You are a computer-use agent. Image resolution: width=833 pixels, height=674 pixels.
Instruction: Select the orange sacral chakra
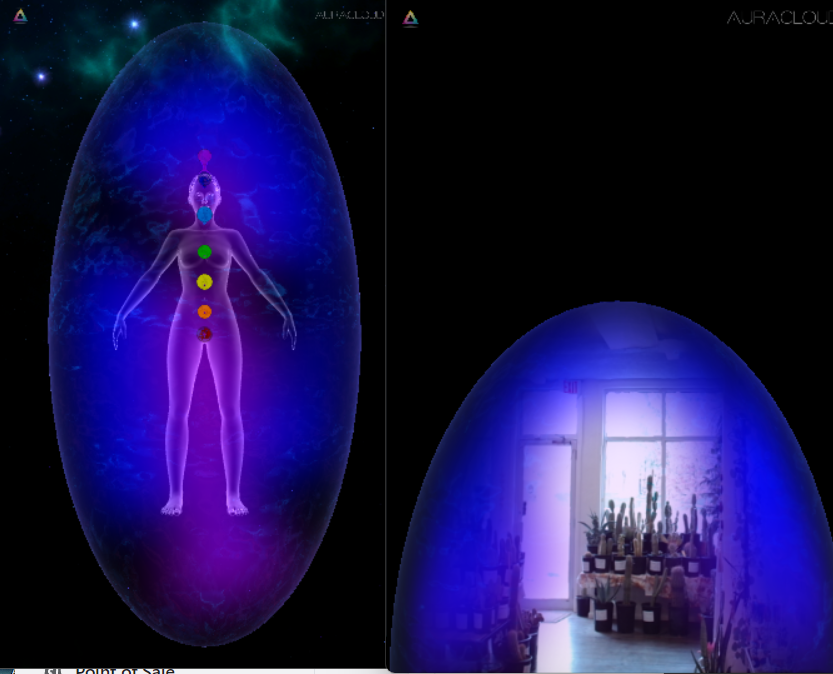(204, 312)
